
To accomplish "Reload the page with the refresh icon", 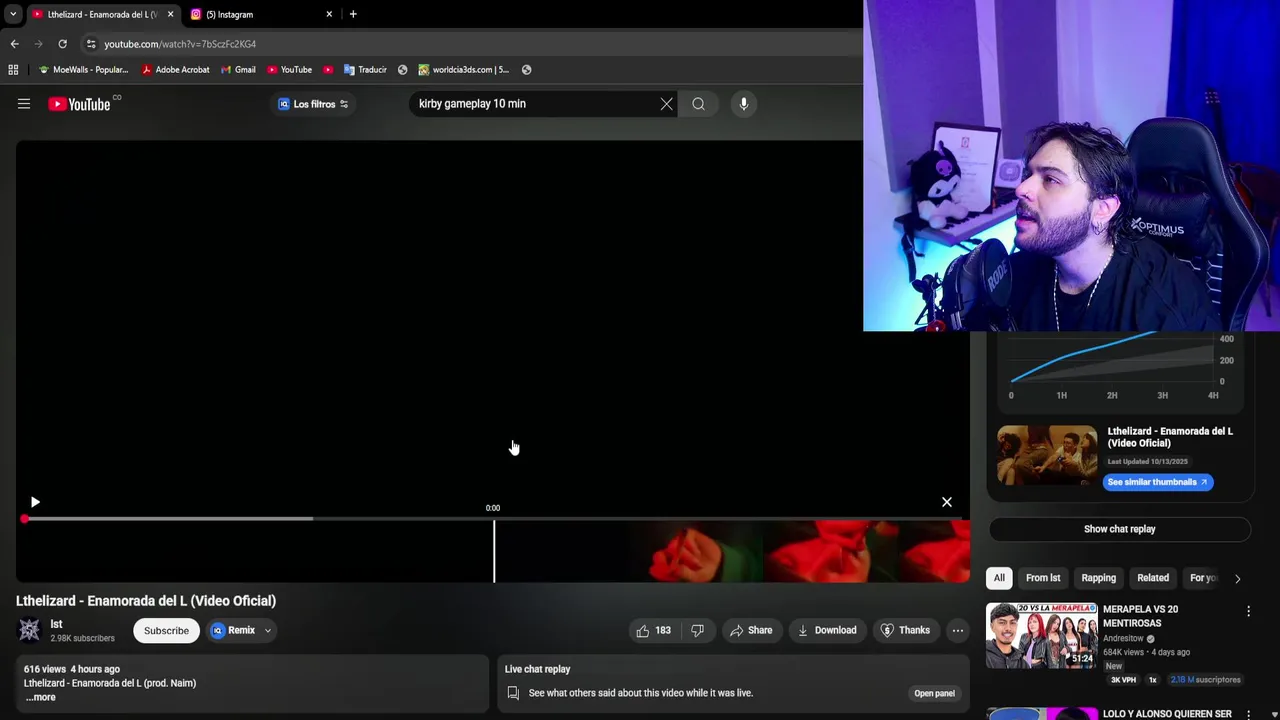I will [62, 44].
